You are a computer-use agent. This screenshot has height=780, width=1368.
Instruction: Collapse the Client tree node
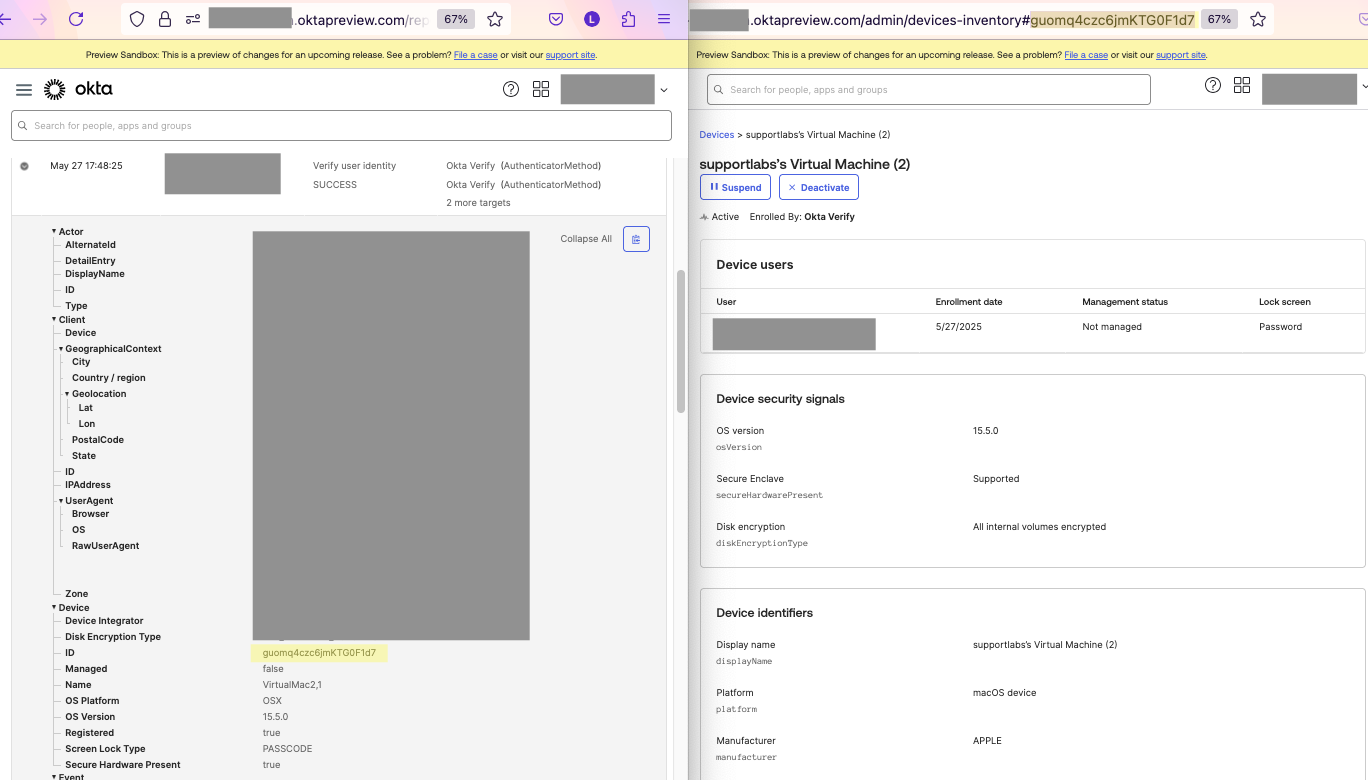point(54,320)
